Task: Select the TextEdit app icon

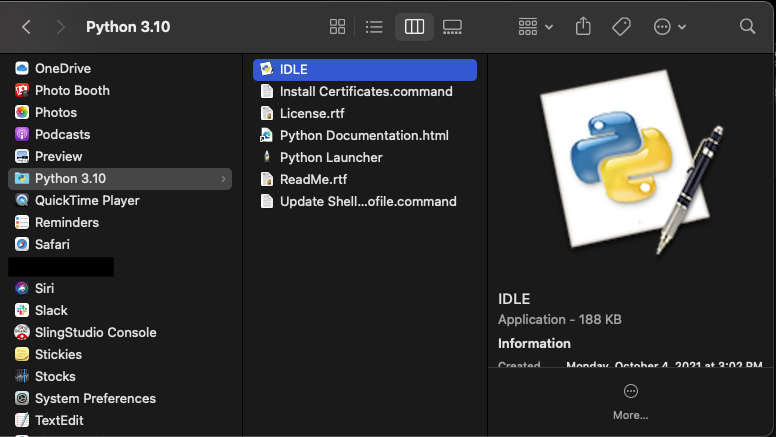Action: [22, 420]
